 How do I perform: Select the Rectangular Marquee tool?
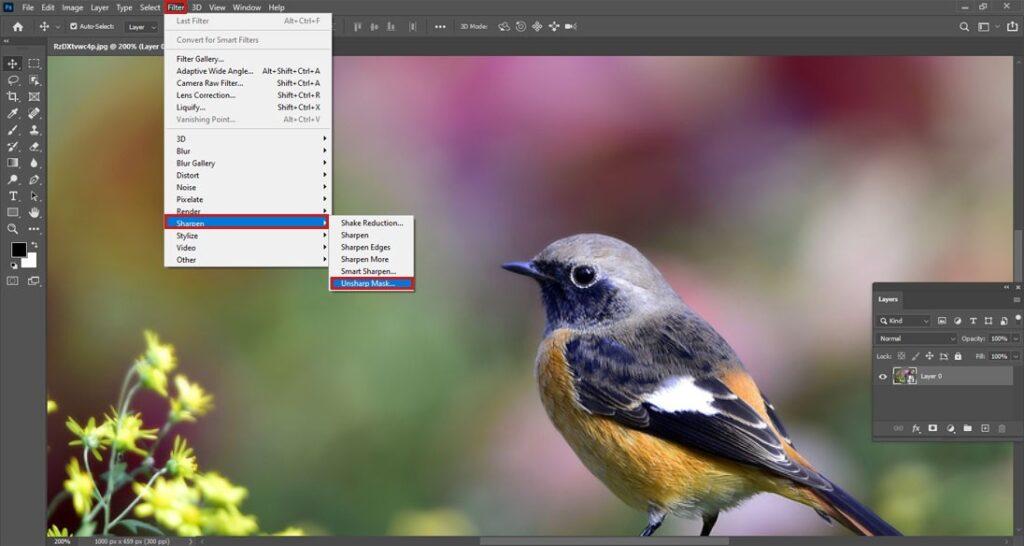34,63
